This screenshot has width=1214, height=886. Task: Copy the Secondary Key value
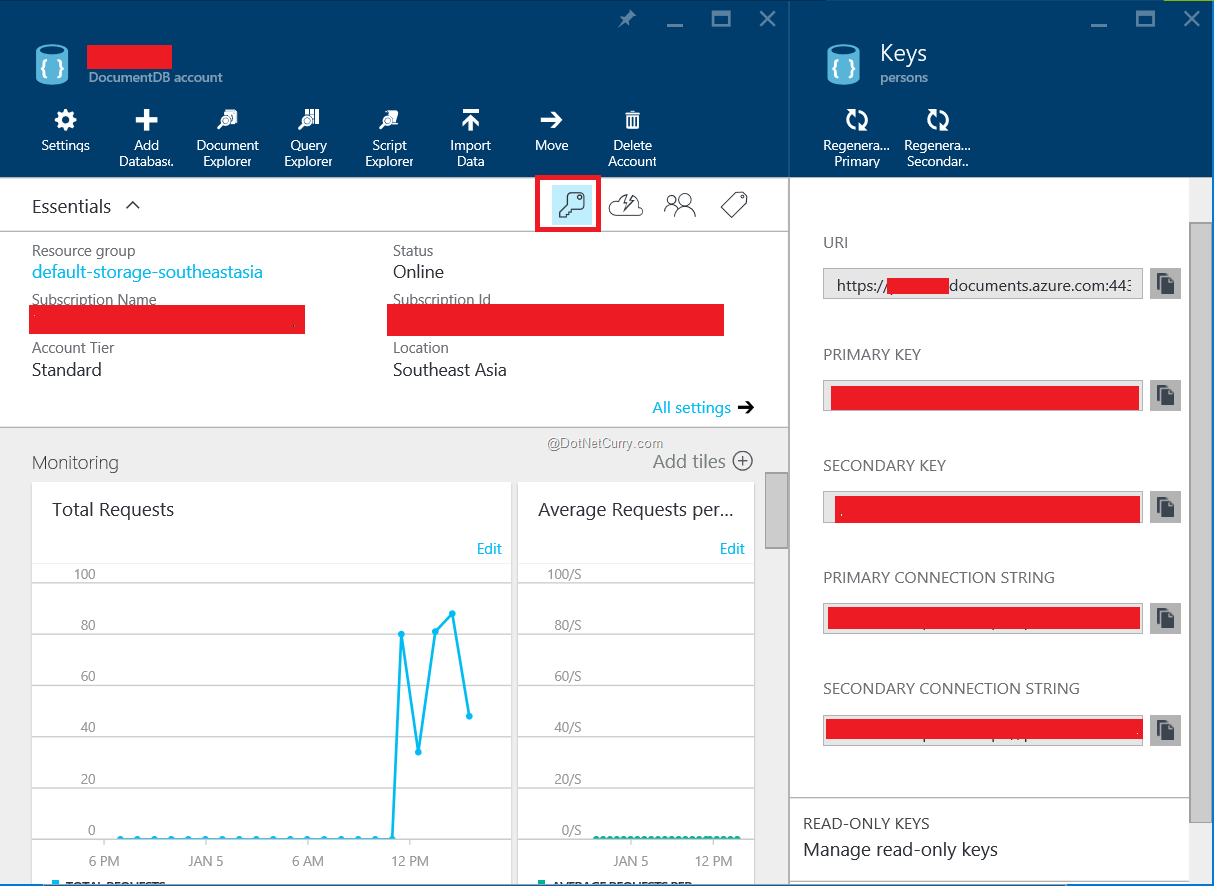(1165, 507)
